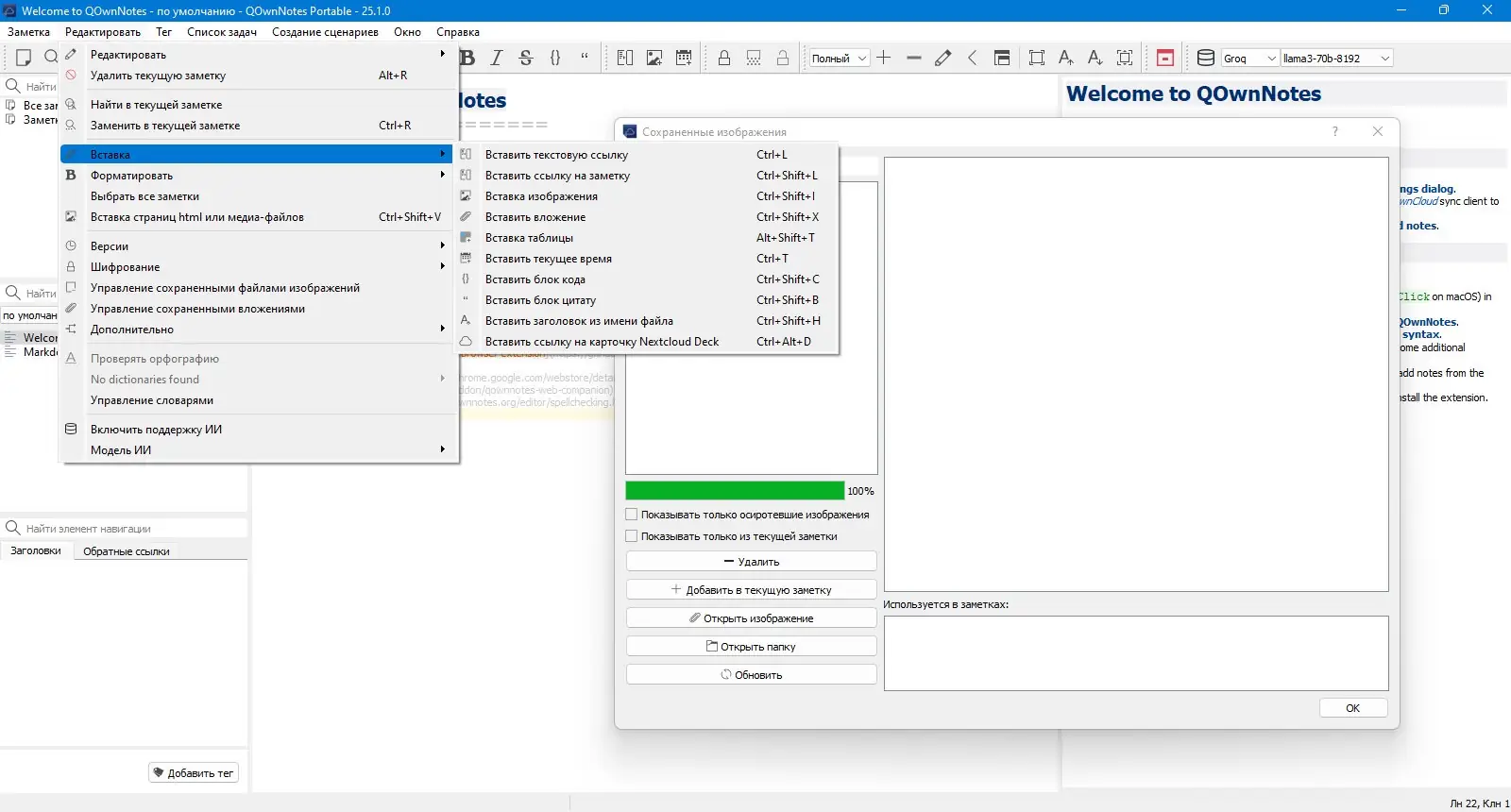Click the encrypt note padlock icon
This screenshot has width=1511, height=812.
[x=724, y=58]
